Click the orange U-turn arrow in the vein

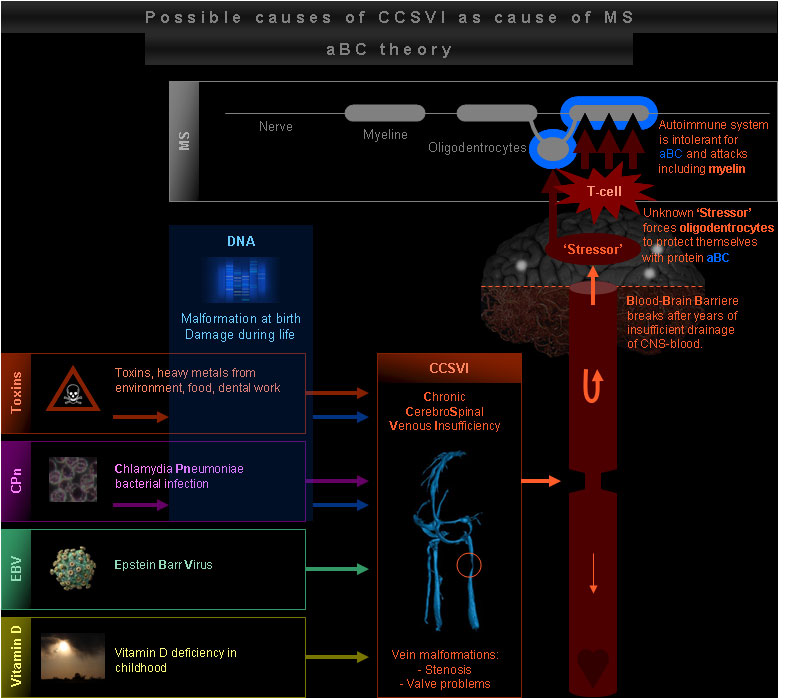click(x=594, y=384)
